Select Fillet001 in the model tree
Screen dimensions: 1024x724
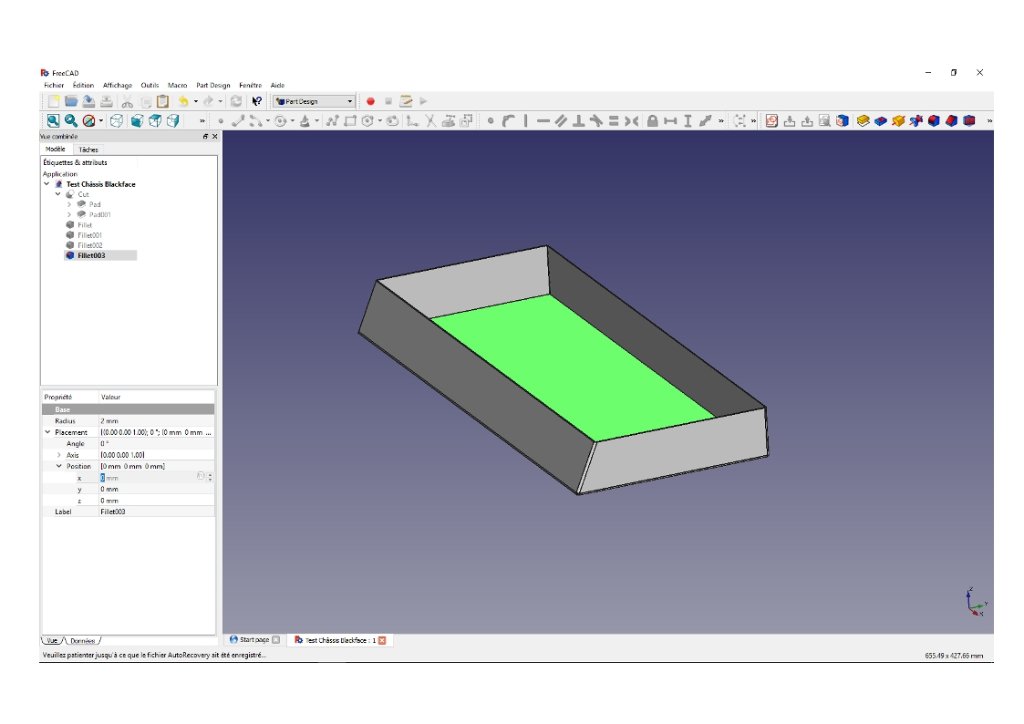click(x=89, y=235)
